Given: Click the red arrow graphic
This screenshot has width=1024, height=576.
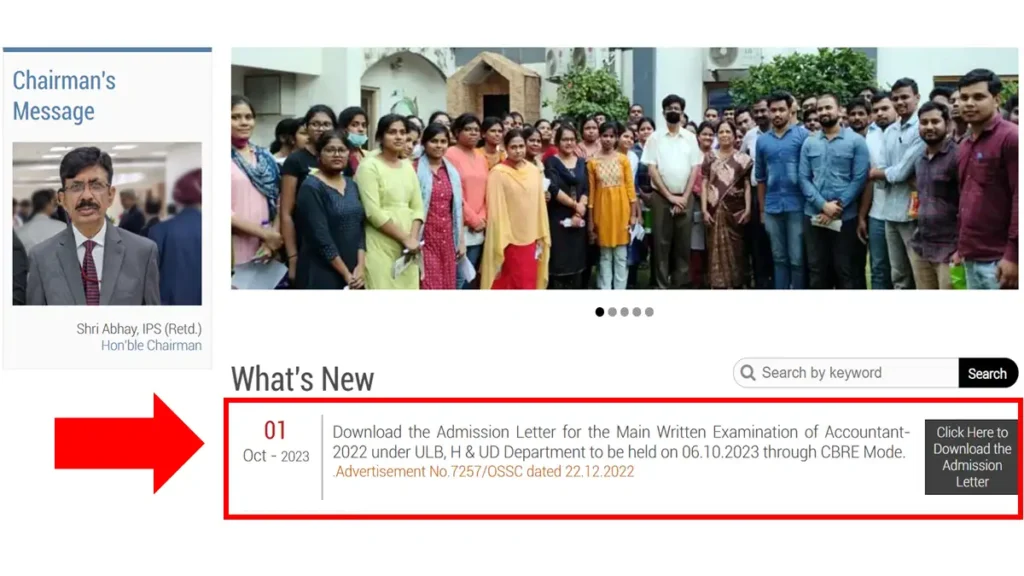Looking at the screenshot, I should tap(129, 443).
